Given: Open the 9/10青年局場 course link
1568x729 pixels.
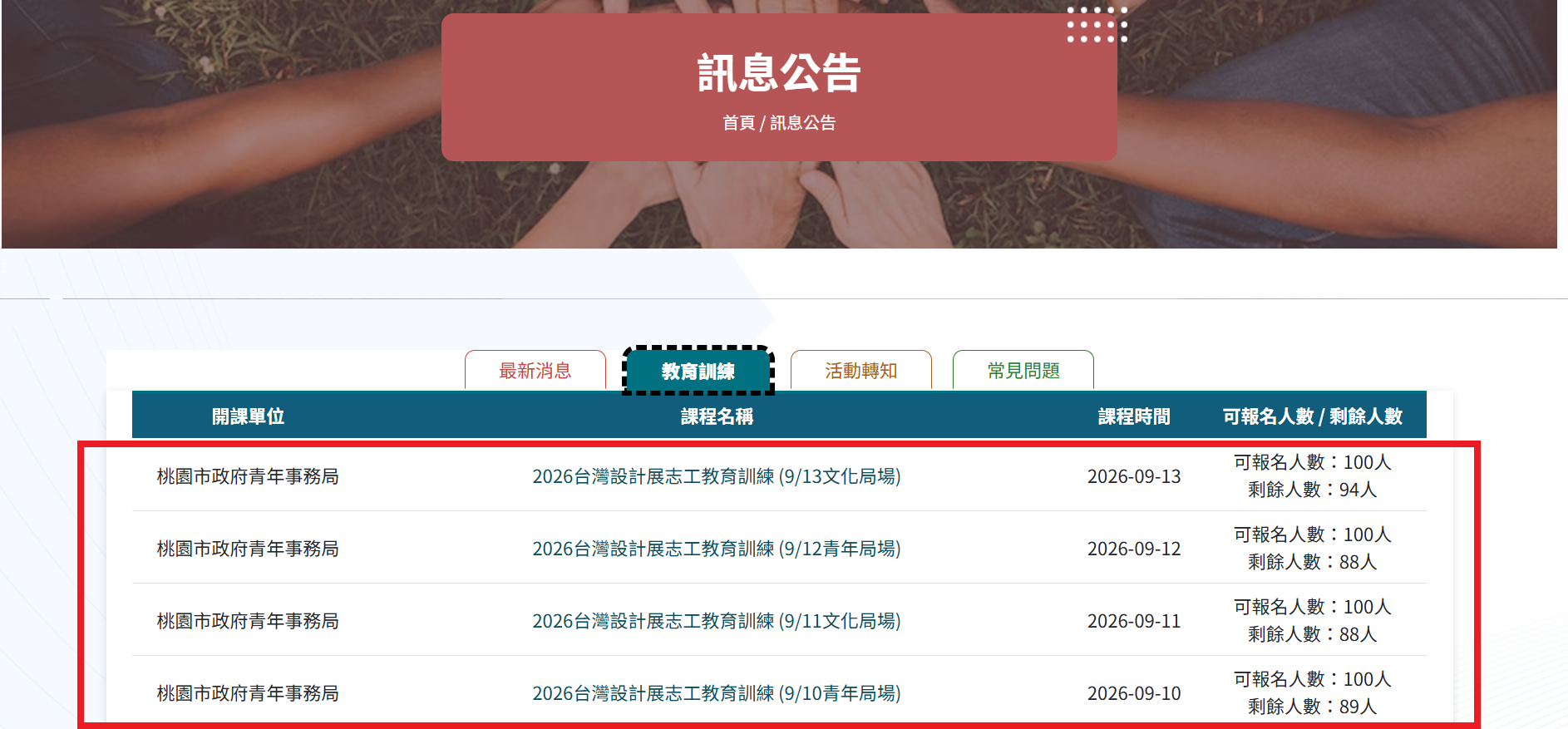Looking at the screenshot, I should (717, 693).
